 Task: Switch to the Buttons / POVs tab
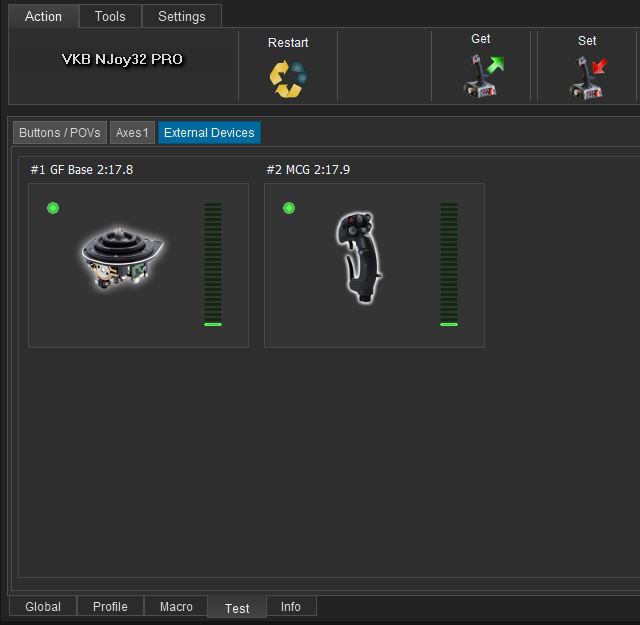[60, 133]
